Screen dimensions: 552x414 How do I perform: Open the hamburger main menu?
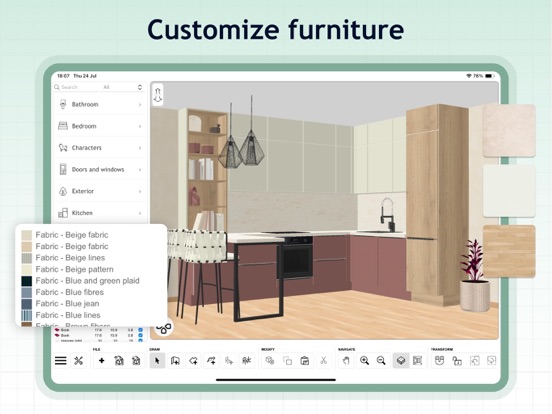click(61, 360)
